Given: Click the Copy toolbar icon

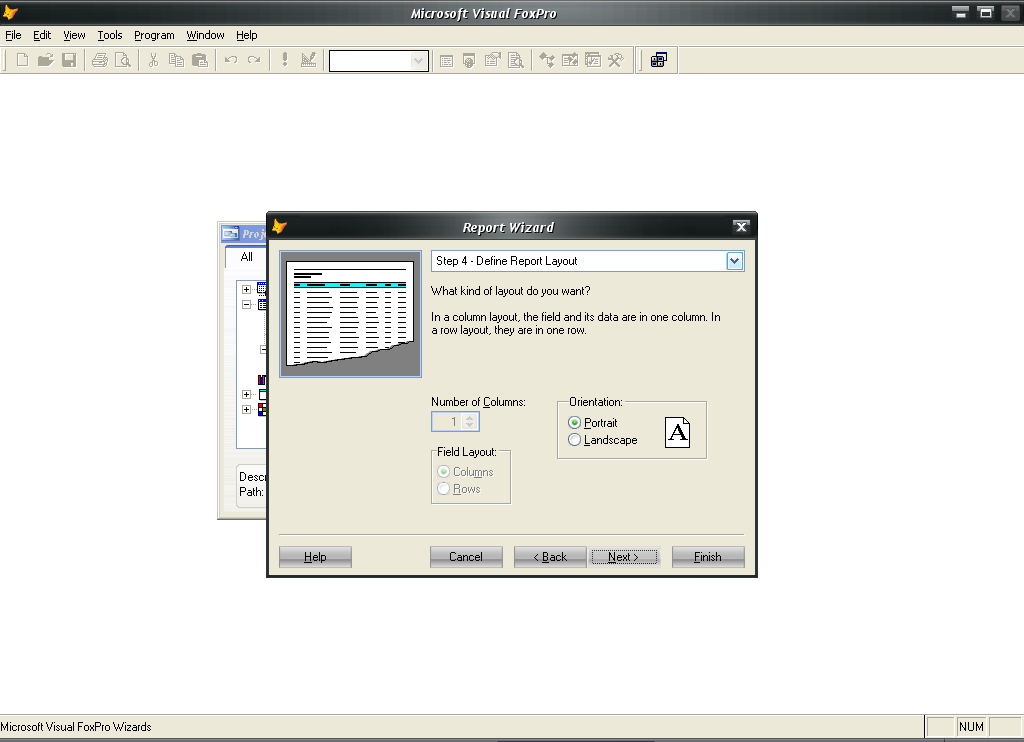Looking at the screenshot, I should 176,61.
